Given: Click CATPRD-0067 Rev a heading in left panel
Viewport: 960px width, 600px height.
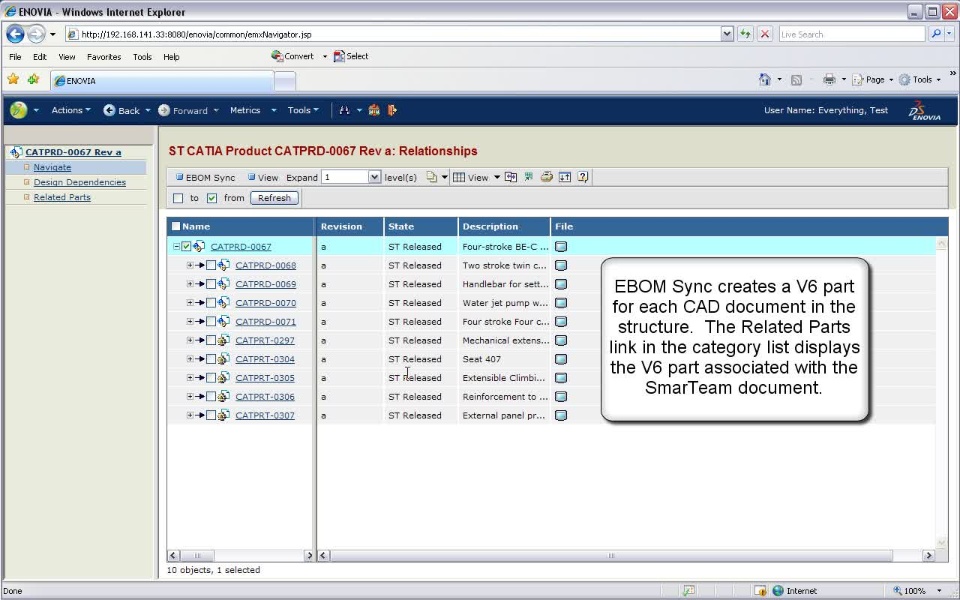Looking at the screenshot, I should pyautogui.click(x=73, y=152).
